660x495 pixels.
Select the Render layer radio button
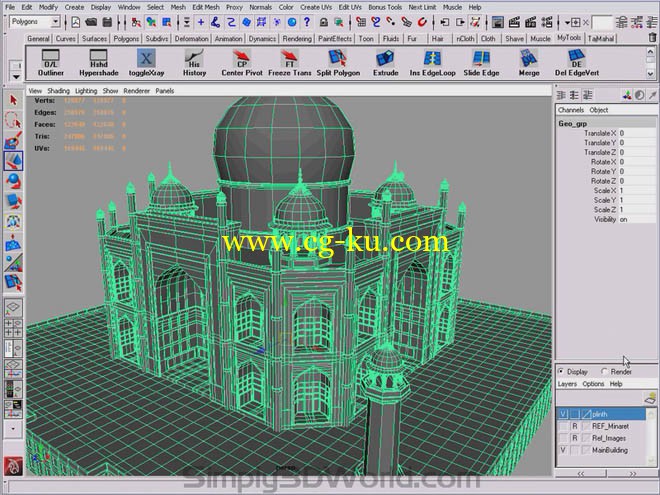[604, 371]
